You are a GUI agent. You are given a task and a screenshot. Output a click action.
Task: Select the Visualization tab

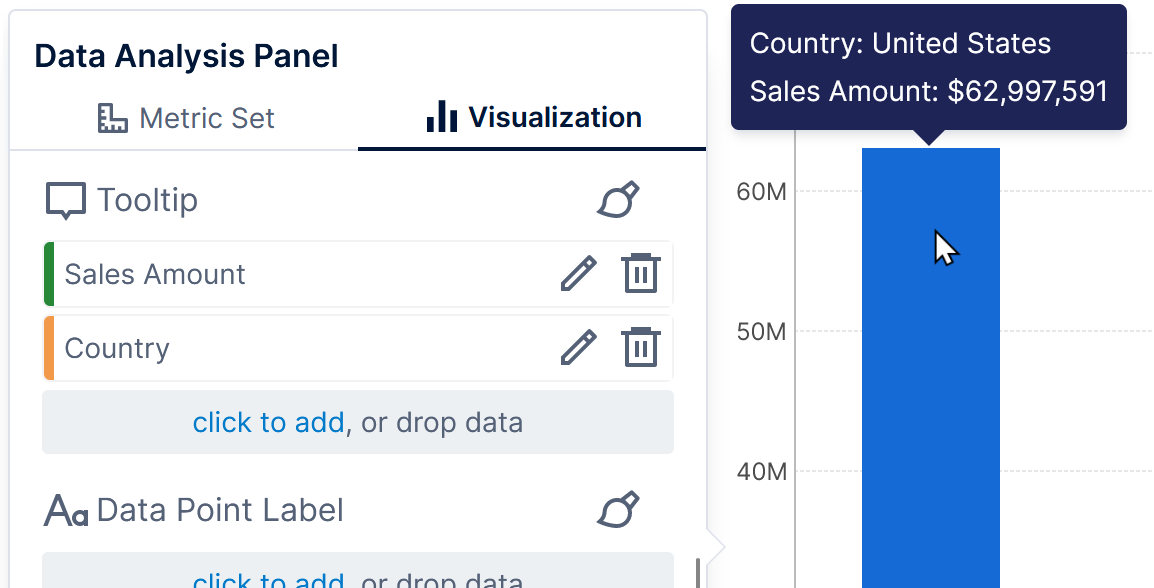point(532,118)
